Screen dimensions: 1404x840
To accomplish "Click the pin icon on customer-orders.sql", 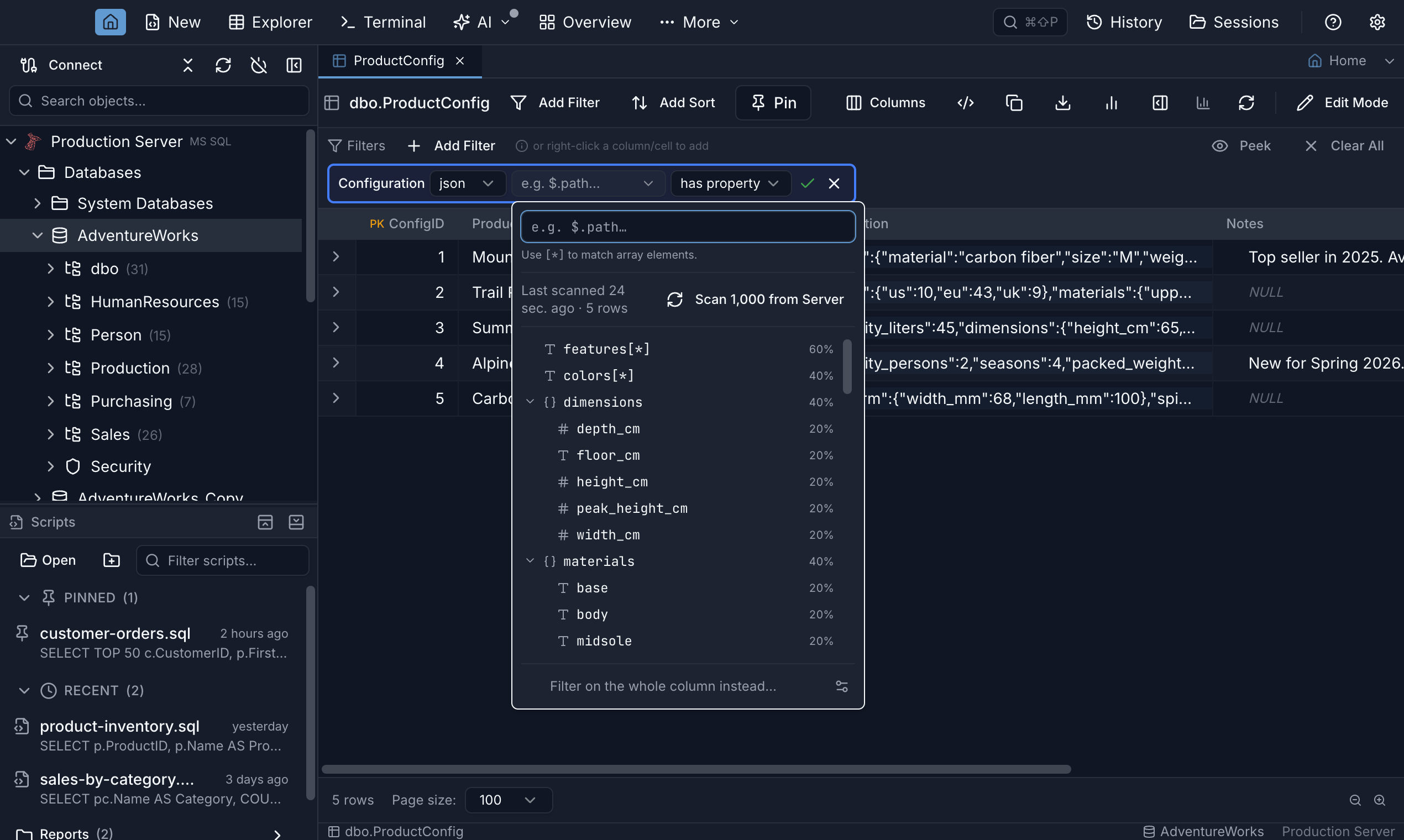I will coord(22,633).
